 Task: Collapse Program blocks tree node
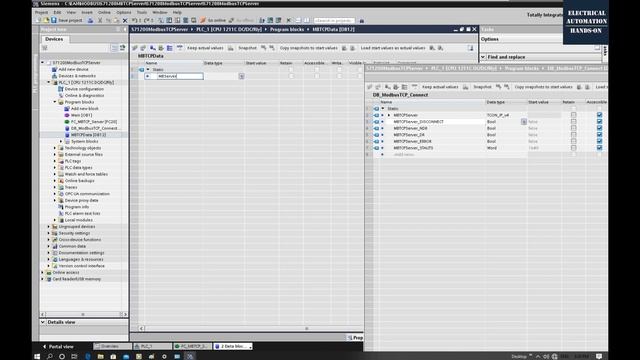click(55, 102)
